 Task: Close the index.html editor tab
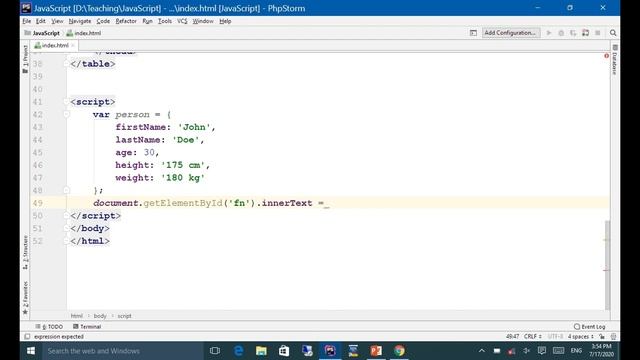[73, 45]
